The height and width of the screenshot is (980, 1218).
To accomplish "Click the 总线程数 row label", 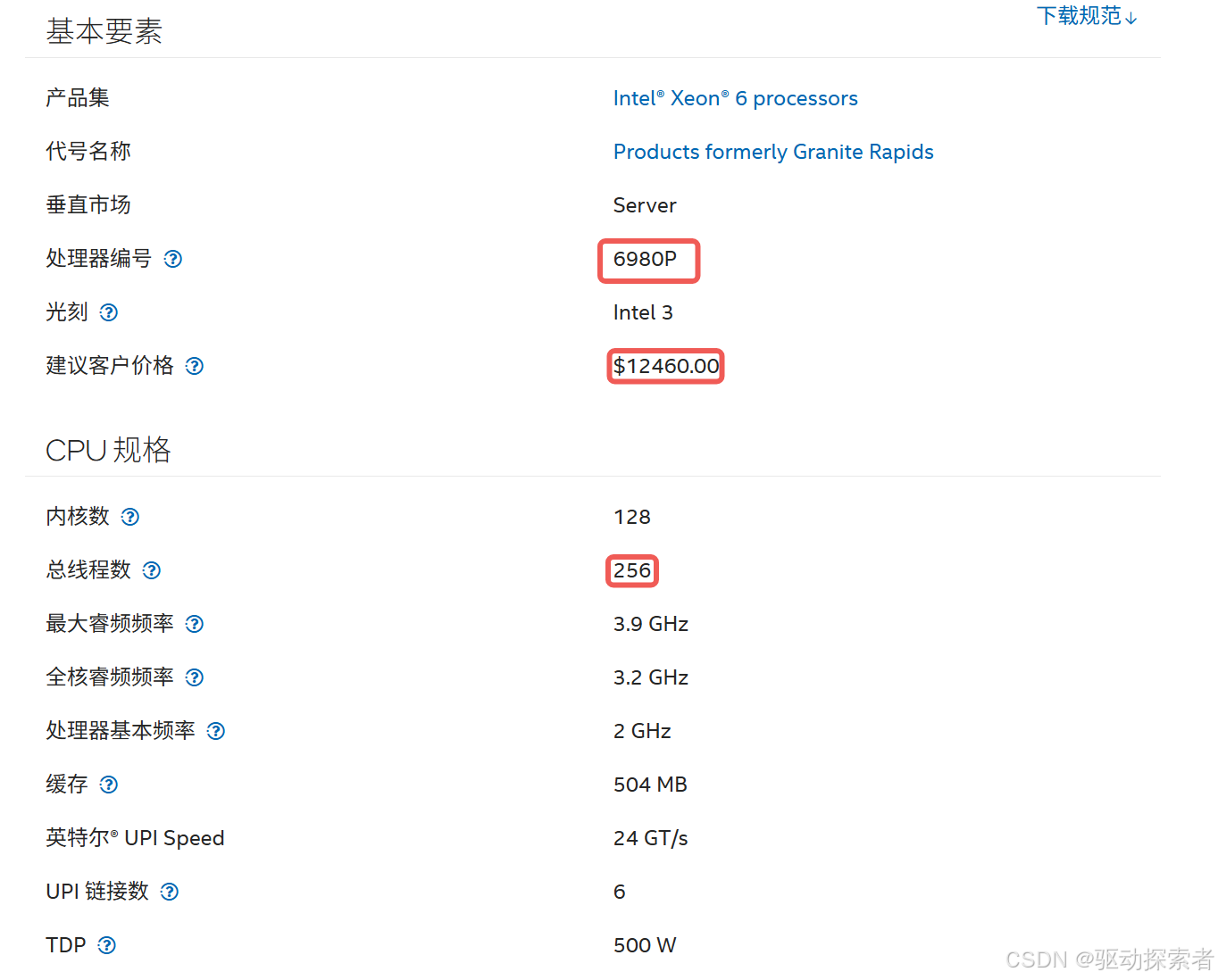I will tap(88, 570).
